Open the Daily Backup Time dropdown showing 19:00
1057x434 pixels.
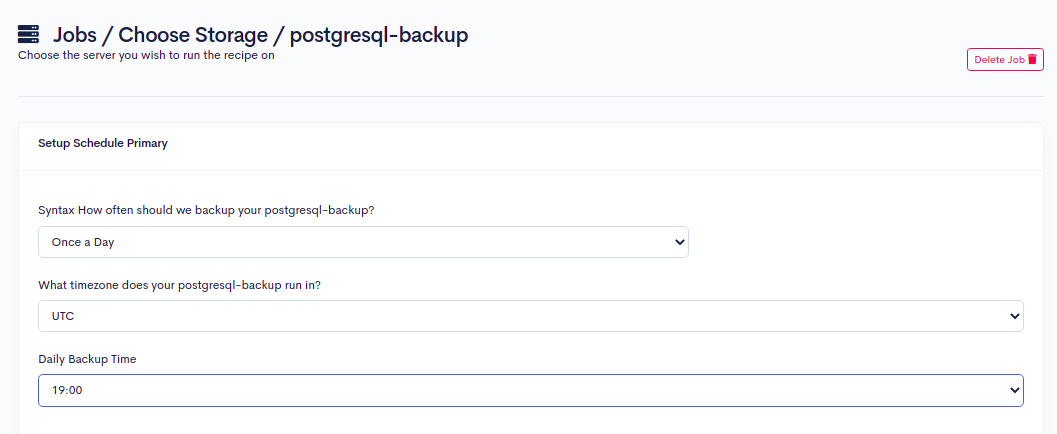click(x=530, y=390)
